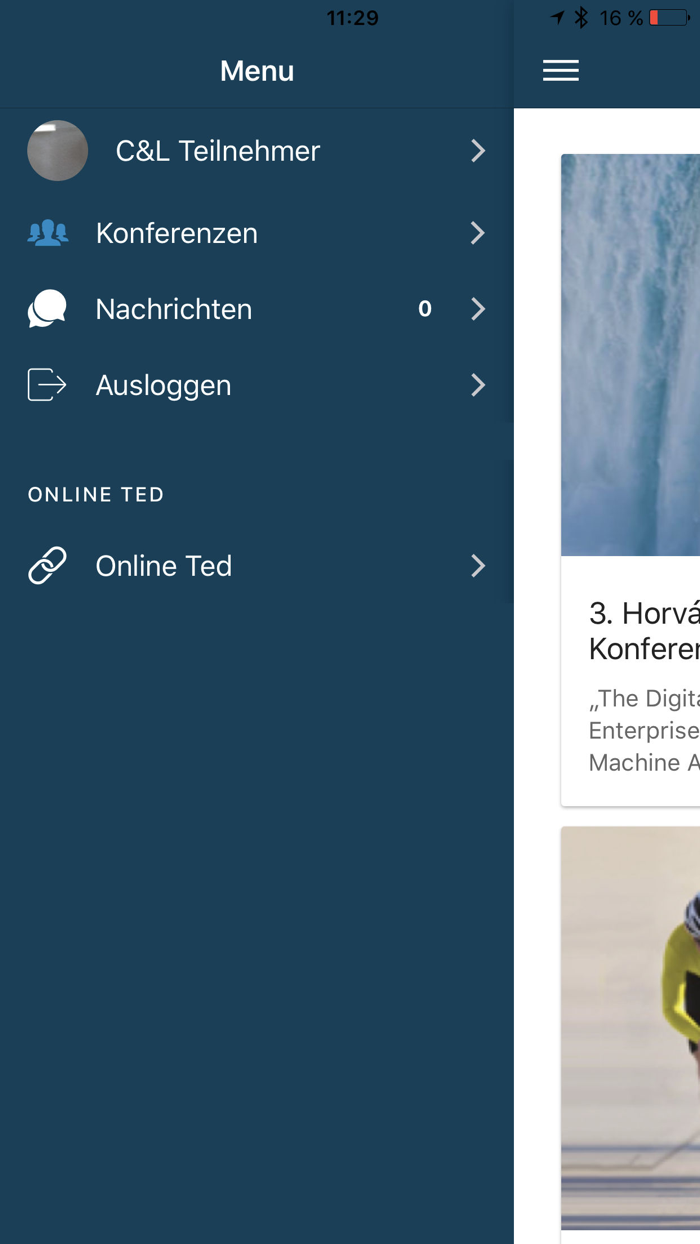Tap the battery indicator icon
The image size is (700, 1244).
pyautogui.click(x=668, y=18)
